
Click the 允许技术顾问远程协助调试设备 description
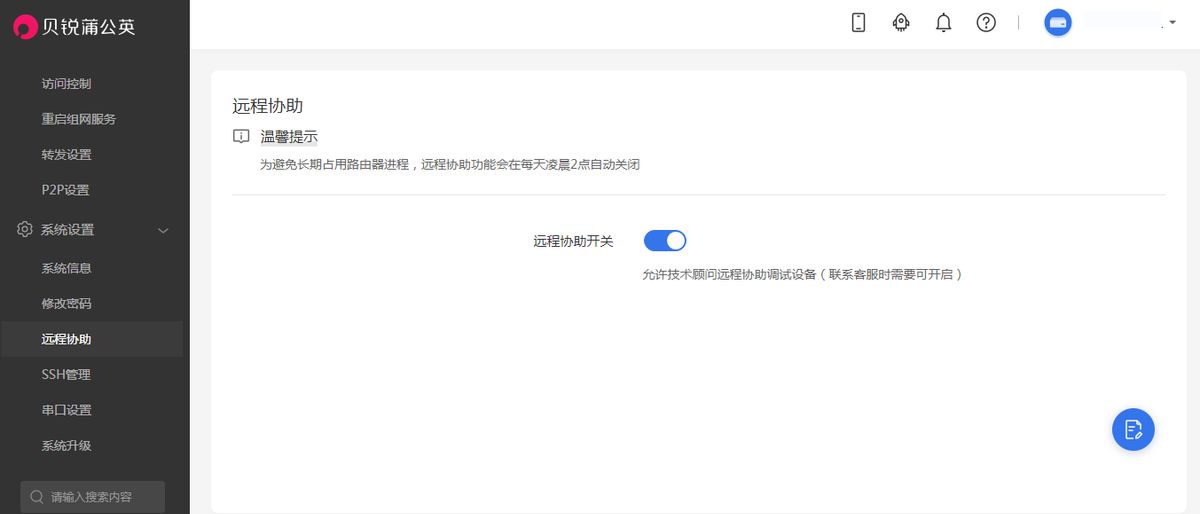pos(802,274)
